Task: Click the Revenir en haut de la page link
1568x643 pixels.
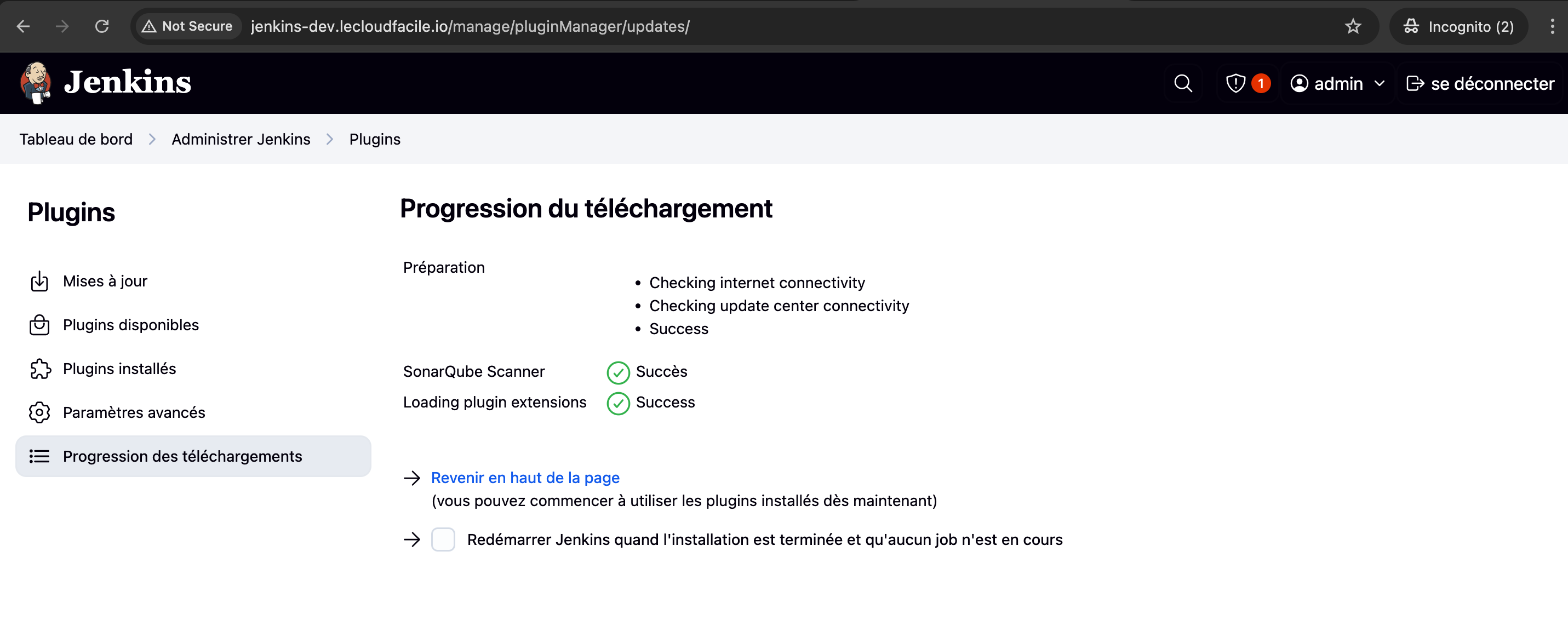Action: pyautogui.click(x=525, y=478)
